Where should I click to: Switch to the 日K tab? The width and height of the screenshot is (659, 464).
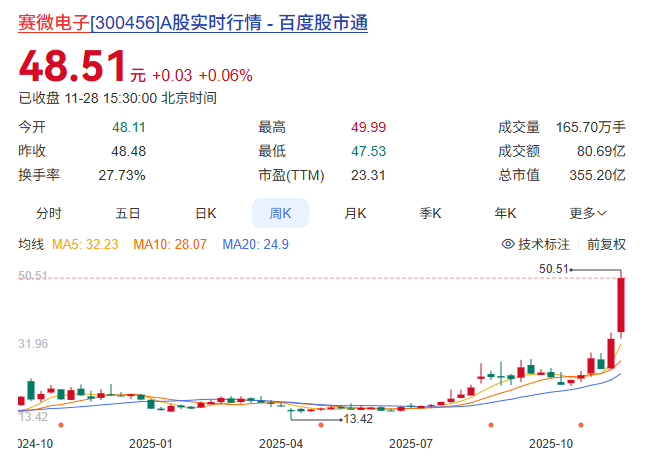205,213
